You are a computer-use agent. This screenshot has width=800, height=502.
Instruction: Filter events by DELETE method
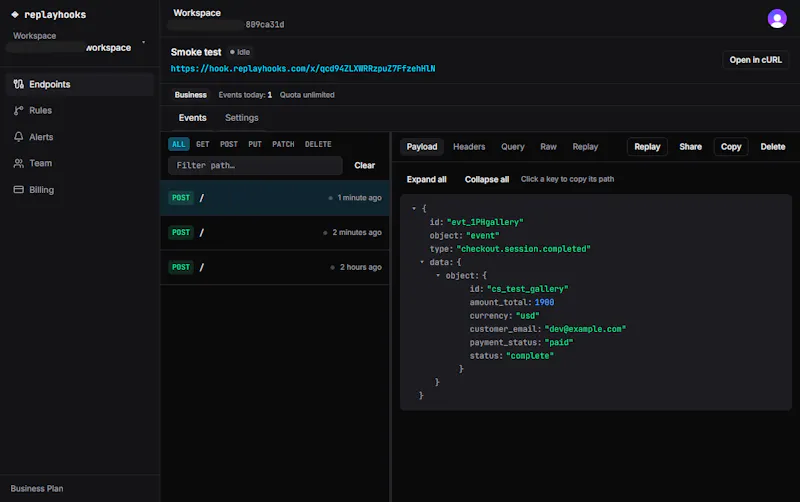318,144
